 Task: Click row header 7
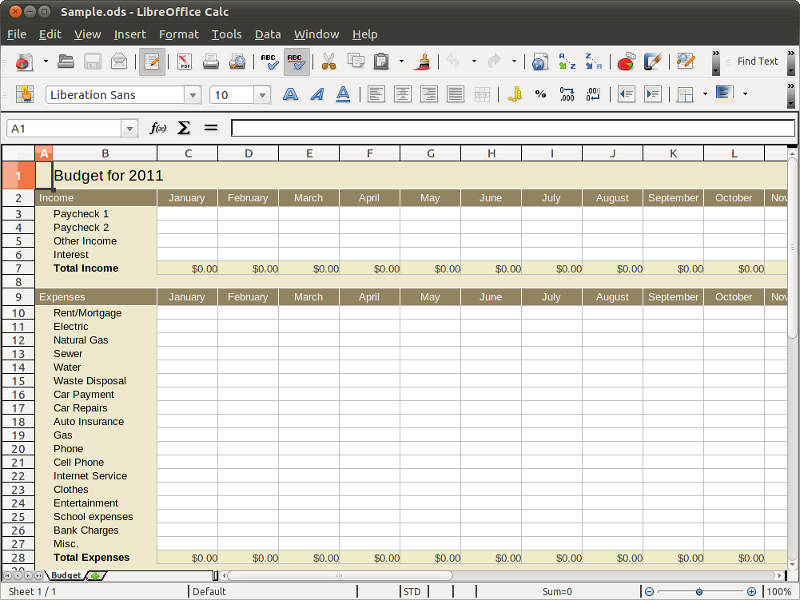[18, 268]
